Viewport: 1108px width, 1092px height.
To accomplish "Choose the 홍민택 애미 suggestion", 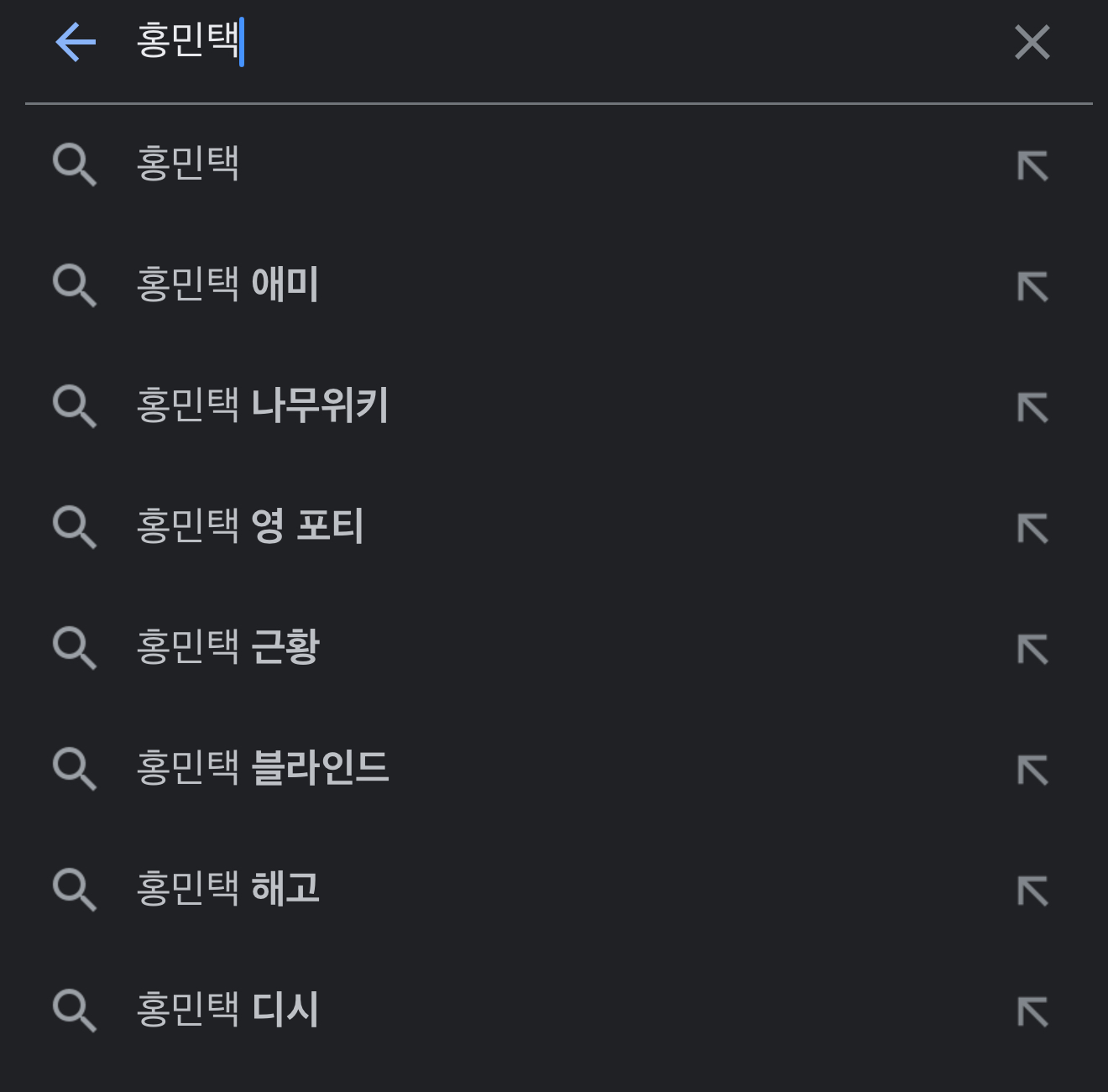I will (x=227, y=285).
